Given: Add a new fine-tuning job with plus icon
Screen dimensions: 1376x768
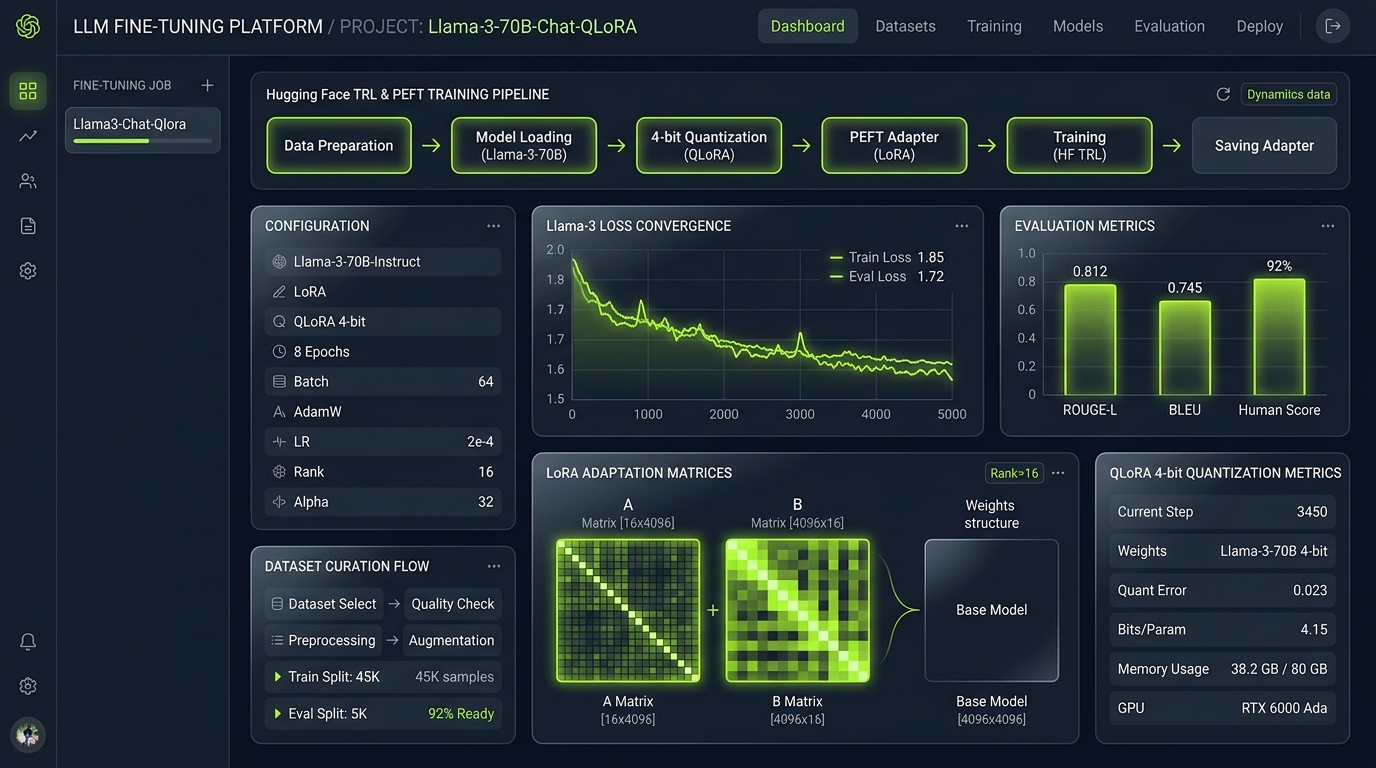Looking at the screenshot, I should tap(207, 85).
